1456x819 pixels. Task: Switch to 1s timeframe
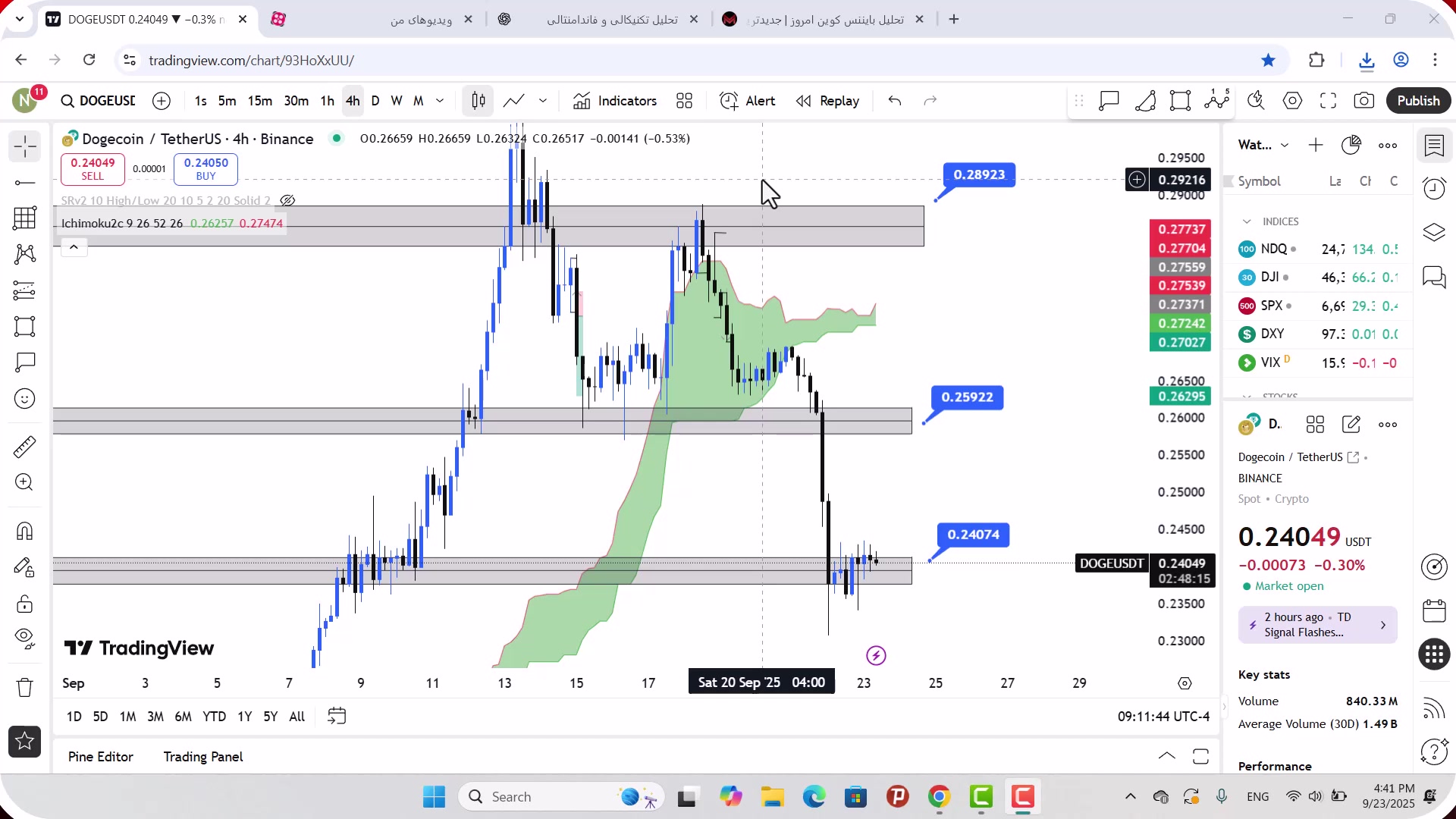point(200,101)
